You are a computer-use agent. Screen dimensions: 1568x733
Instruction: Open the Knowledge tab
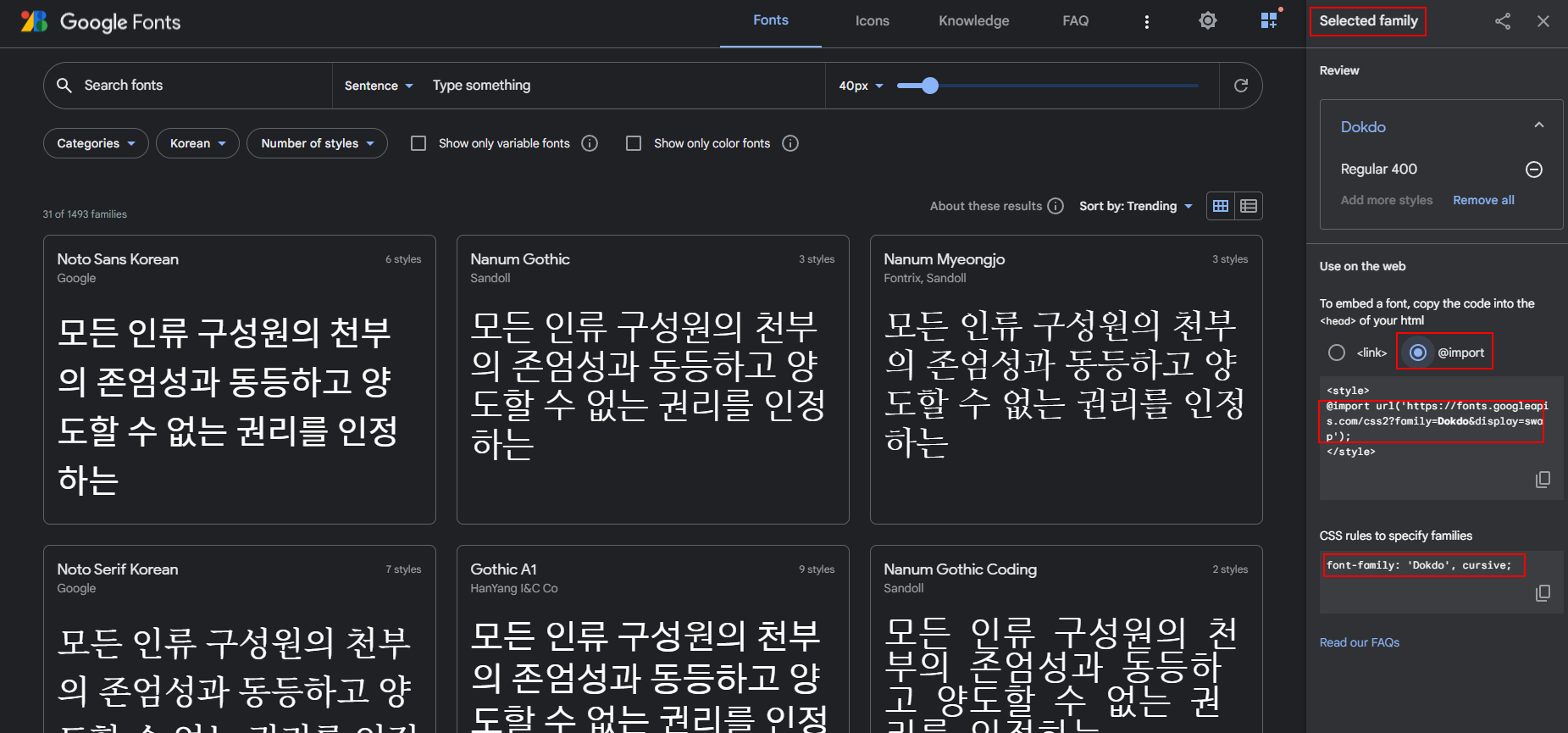[974, 21]
